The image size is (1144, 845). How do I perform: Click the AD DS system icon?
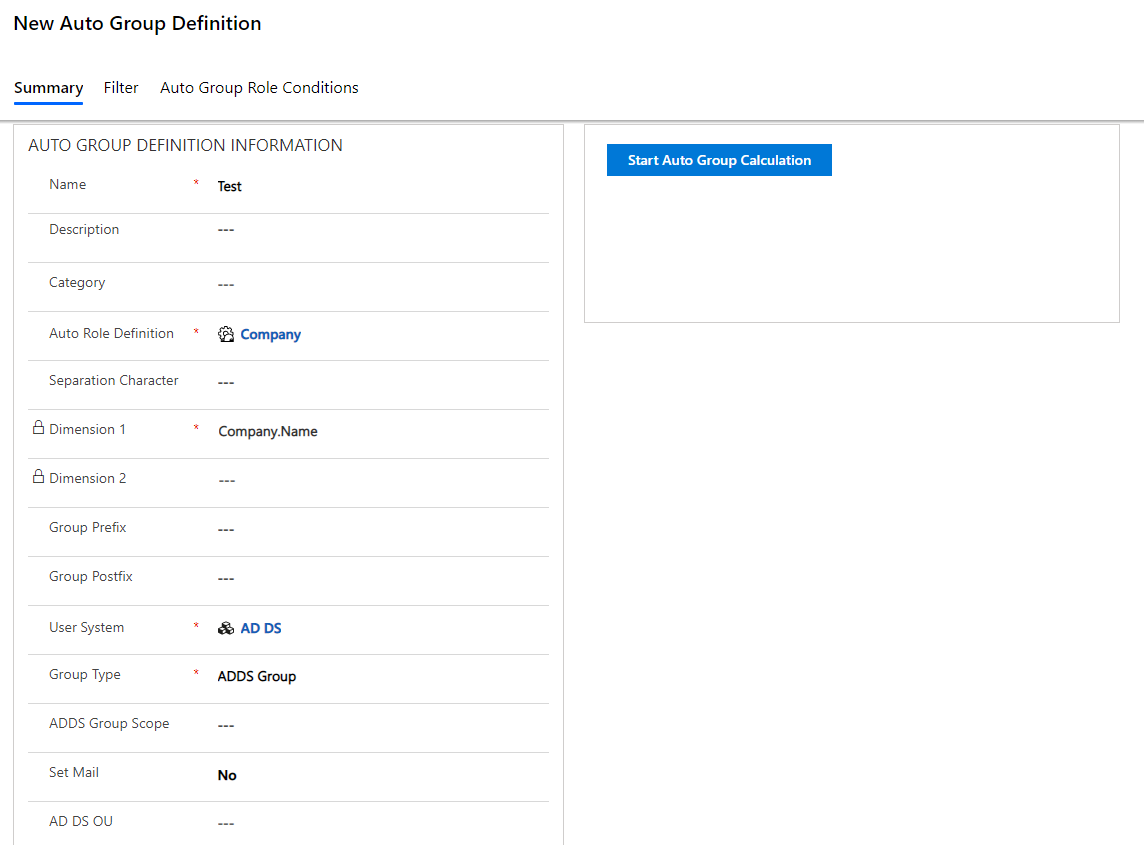[226, 629]
